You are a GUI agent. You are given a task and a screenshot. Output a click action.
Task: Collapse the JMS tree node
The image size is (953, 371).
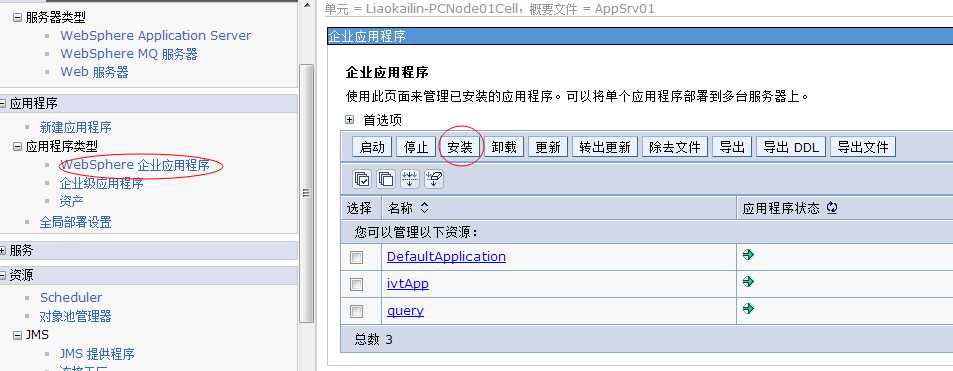17,335
